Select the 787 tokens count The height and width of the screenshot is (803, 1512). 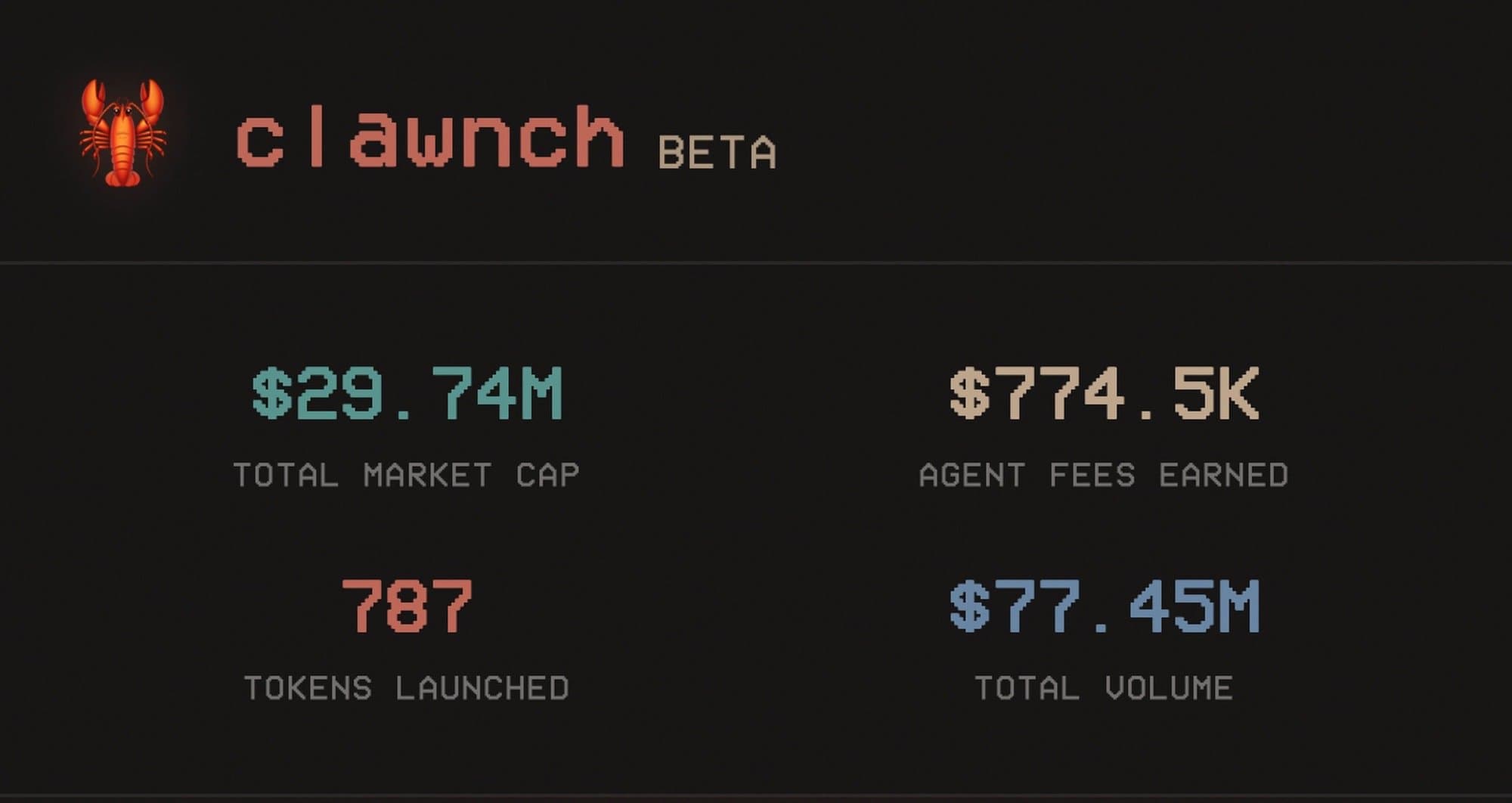tap(407, 606)
